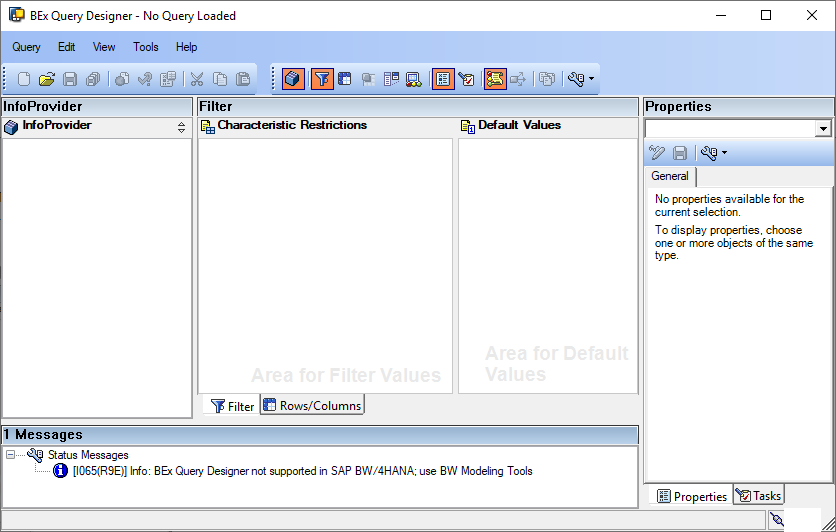This screenshot has height=532, width=836.
Task: Click the save icon in Properties pane
Action: click(680, 153)
